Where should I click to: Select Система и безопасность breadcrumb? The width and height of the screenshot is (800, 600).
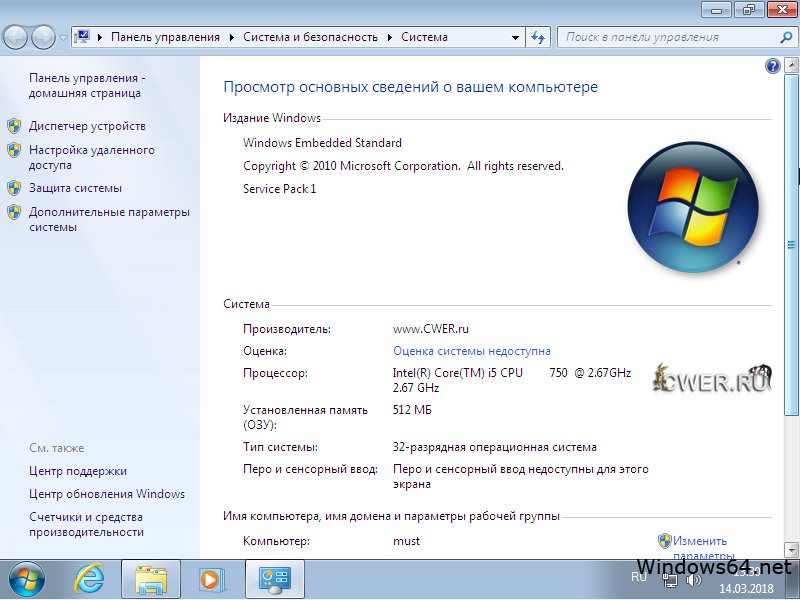[310, 37]
